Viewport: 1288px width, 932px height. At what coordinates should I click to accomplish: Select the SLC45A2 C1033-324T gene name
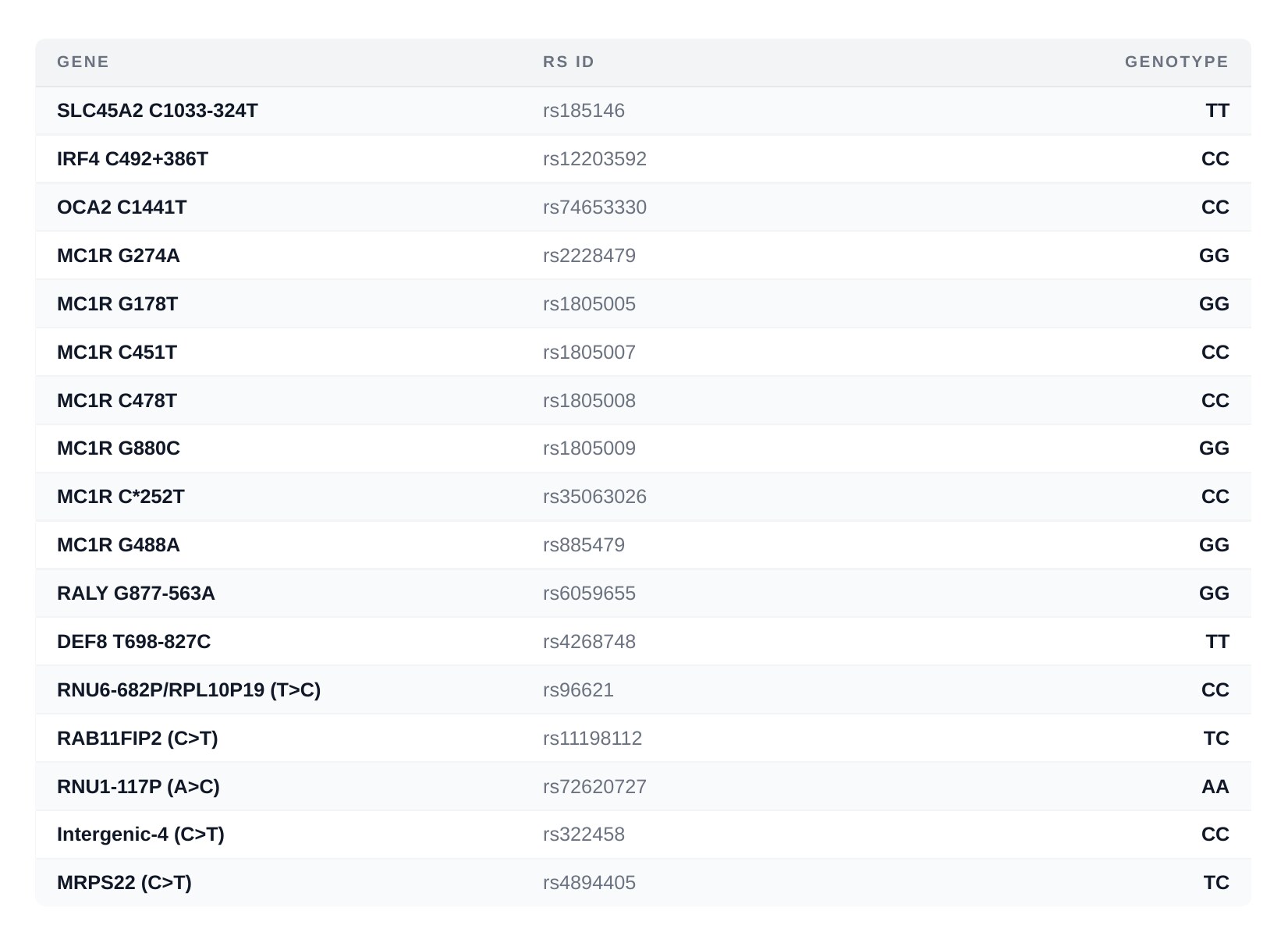[158, 111]
